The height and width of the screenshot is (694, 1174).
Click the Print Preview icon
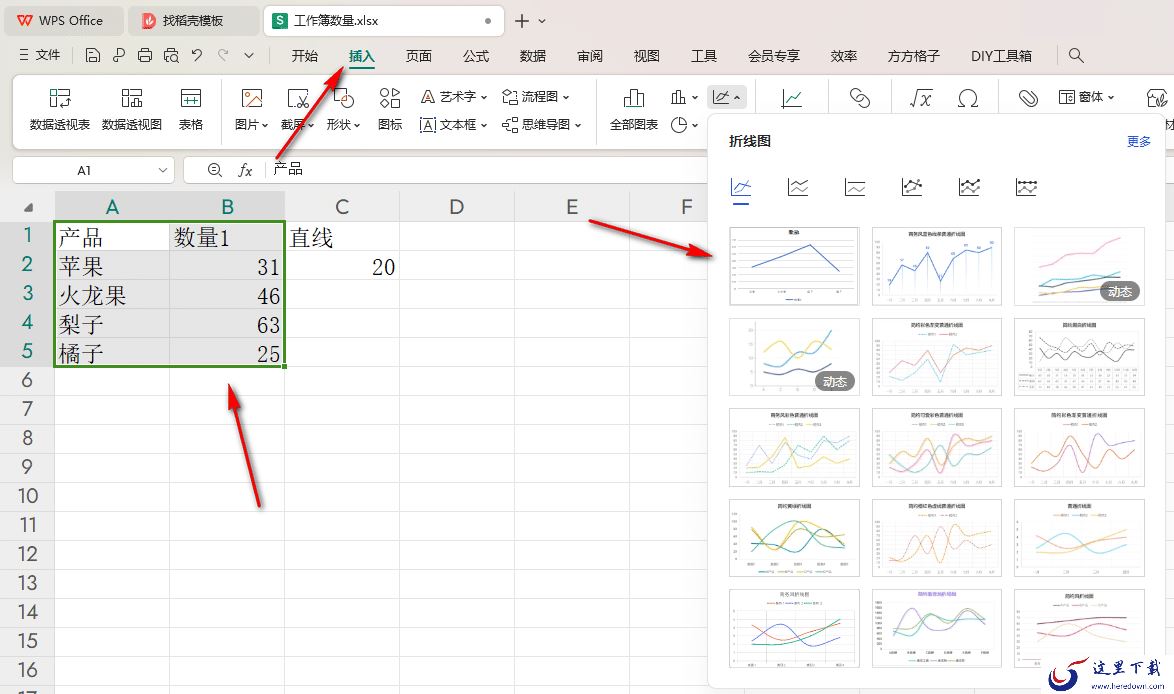pos(171,55)
